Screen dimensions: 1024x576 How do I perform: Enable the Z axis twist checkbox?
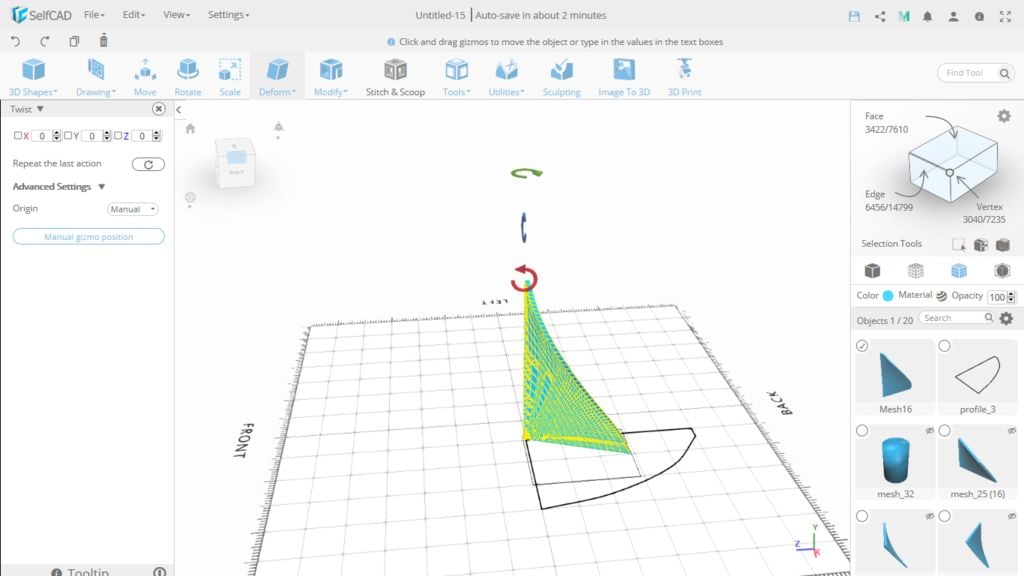tap(118, 136)
